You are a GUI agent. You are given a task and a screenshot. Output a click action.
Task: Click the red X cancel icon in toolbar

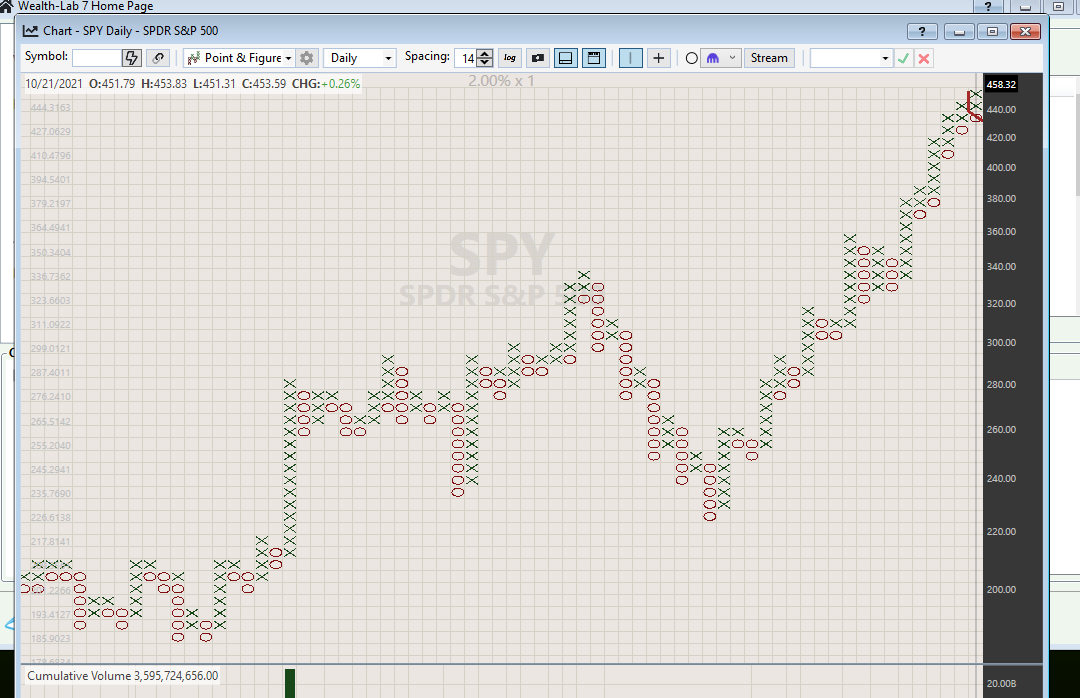(x=924, y=59)
